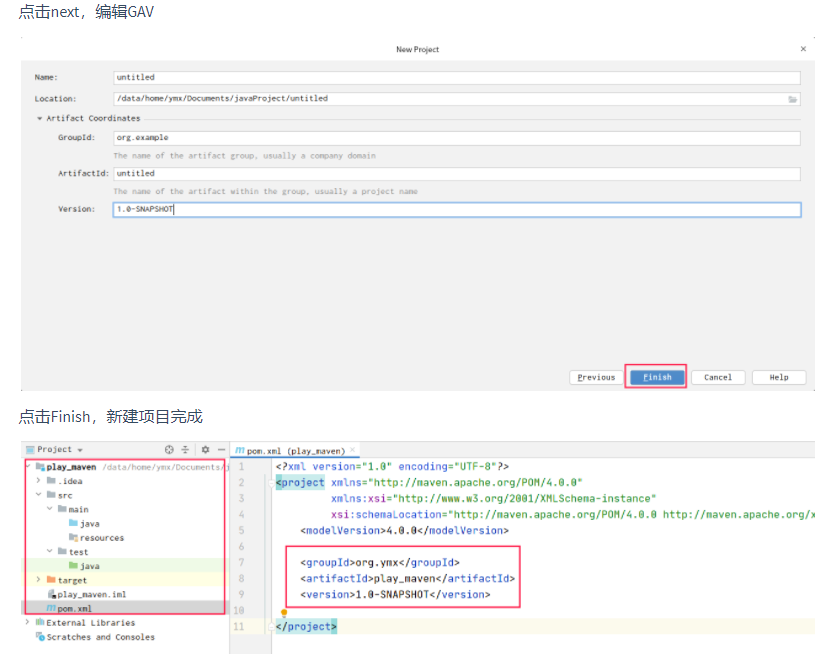Click the expand/collapse all icon in Project panel
The width and height of the screenshot is (834, 658).
(x=185, y=449)
